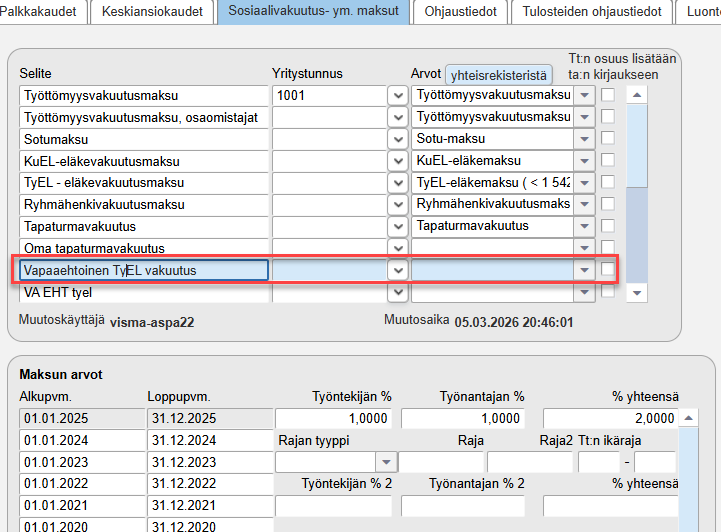Tick checkbox for Työttömyysvakuutusmaksu, osaomistajat row
Screen dimensions: 721x532
tap(608, 116)
